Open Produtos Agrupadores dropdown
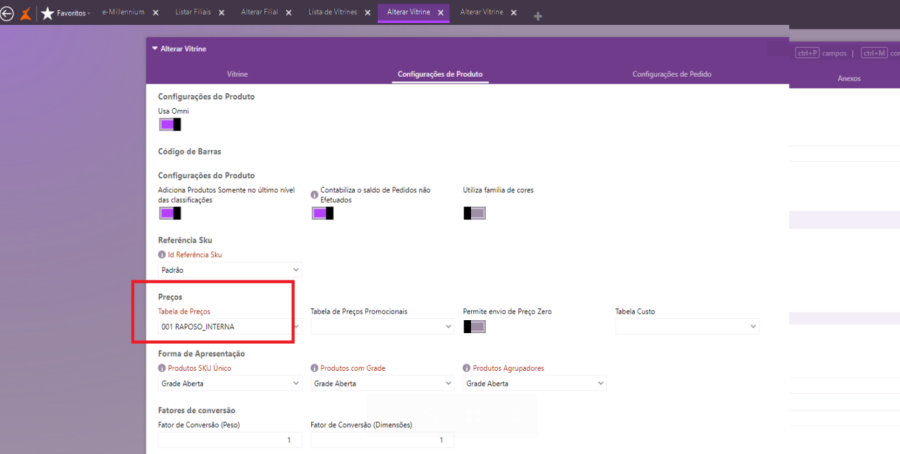This screenshot has width=900, height=454. tap(534, 383)
